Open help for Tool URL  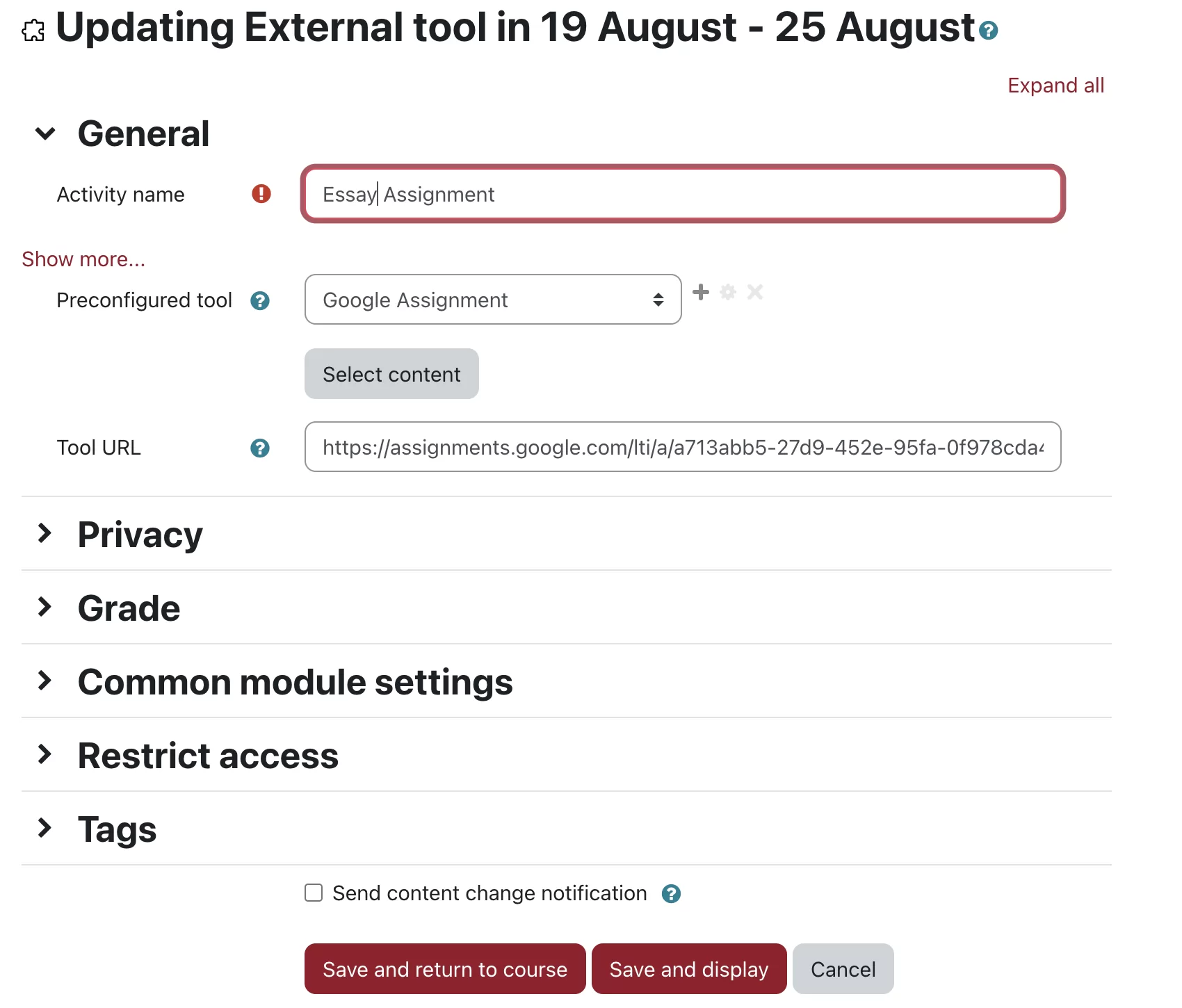[x=260, y=448]
